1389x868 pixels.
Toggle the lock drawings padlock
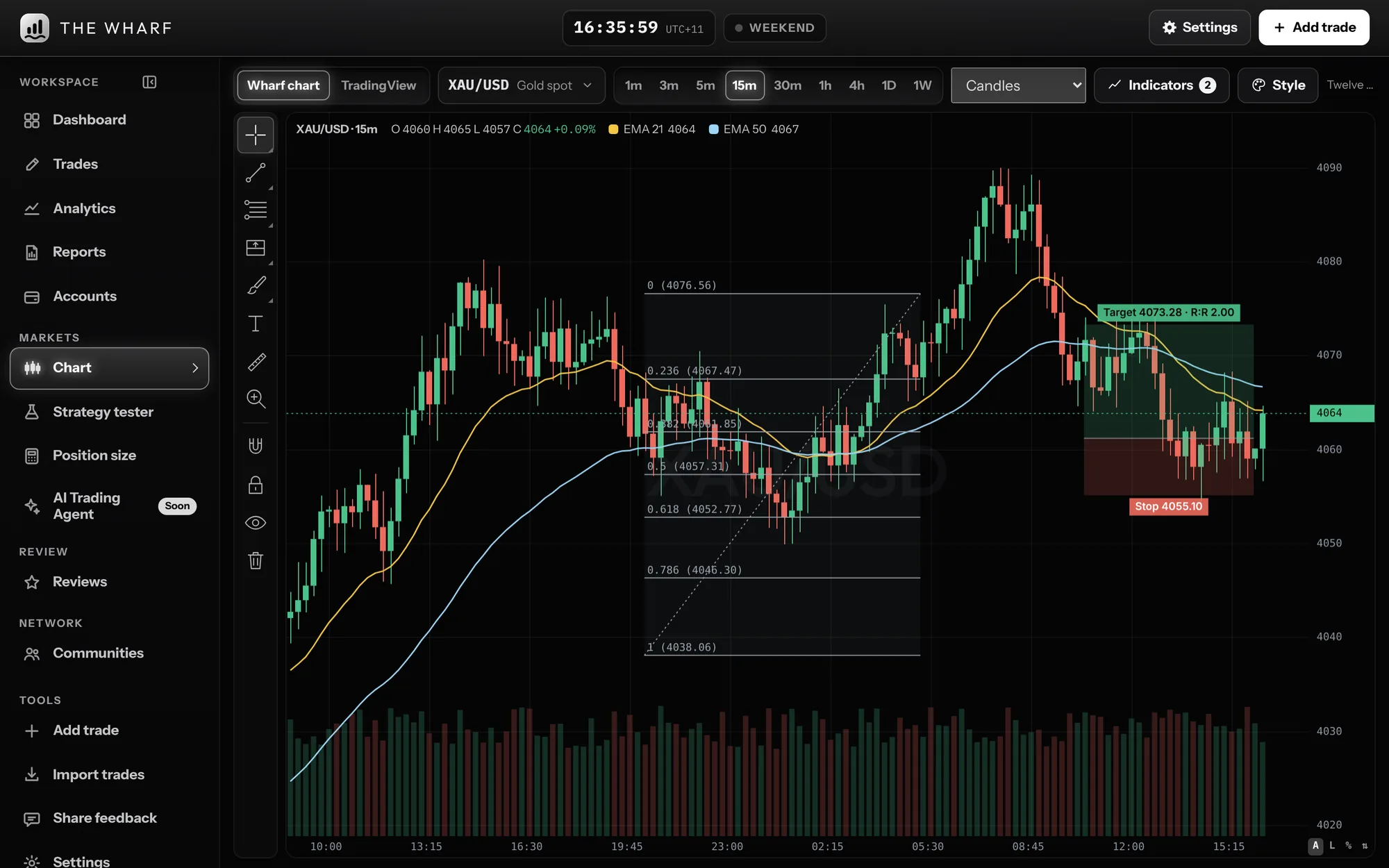[x=256, y=485]
